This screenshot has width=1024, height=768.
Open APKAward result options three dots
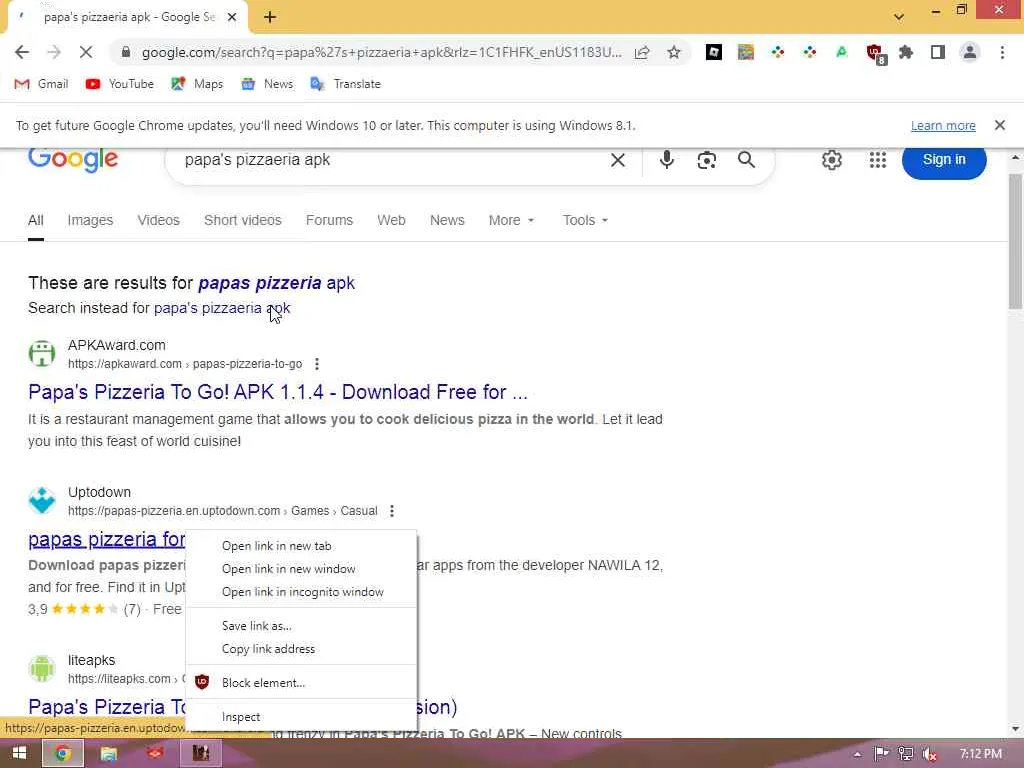pos(317,364)
